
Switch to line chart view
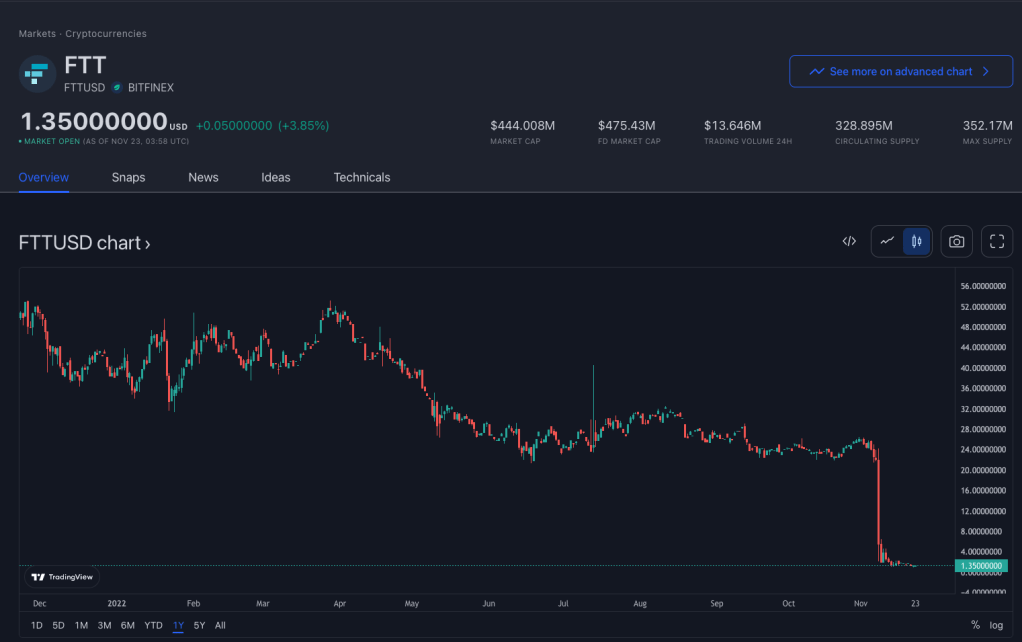click(x=887, y=241)
